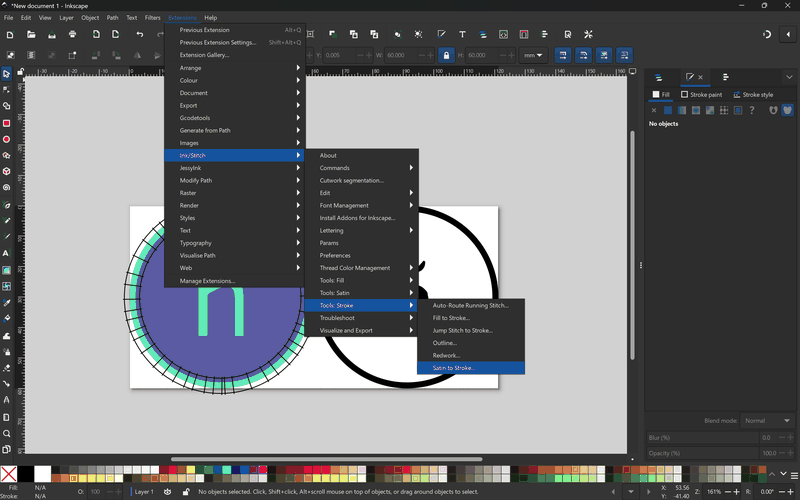Choose Auto-Route Running Stitch entry
Screen dimensions: 800x500
pyautogui.click(x=471, y=305)
